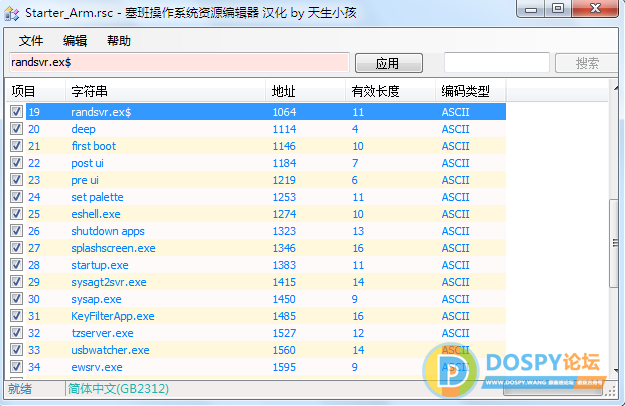Select the splashscreen.exe row
This screenshot has height=406, width=625.
[113, 248]
